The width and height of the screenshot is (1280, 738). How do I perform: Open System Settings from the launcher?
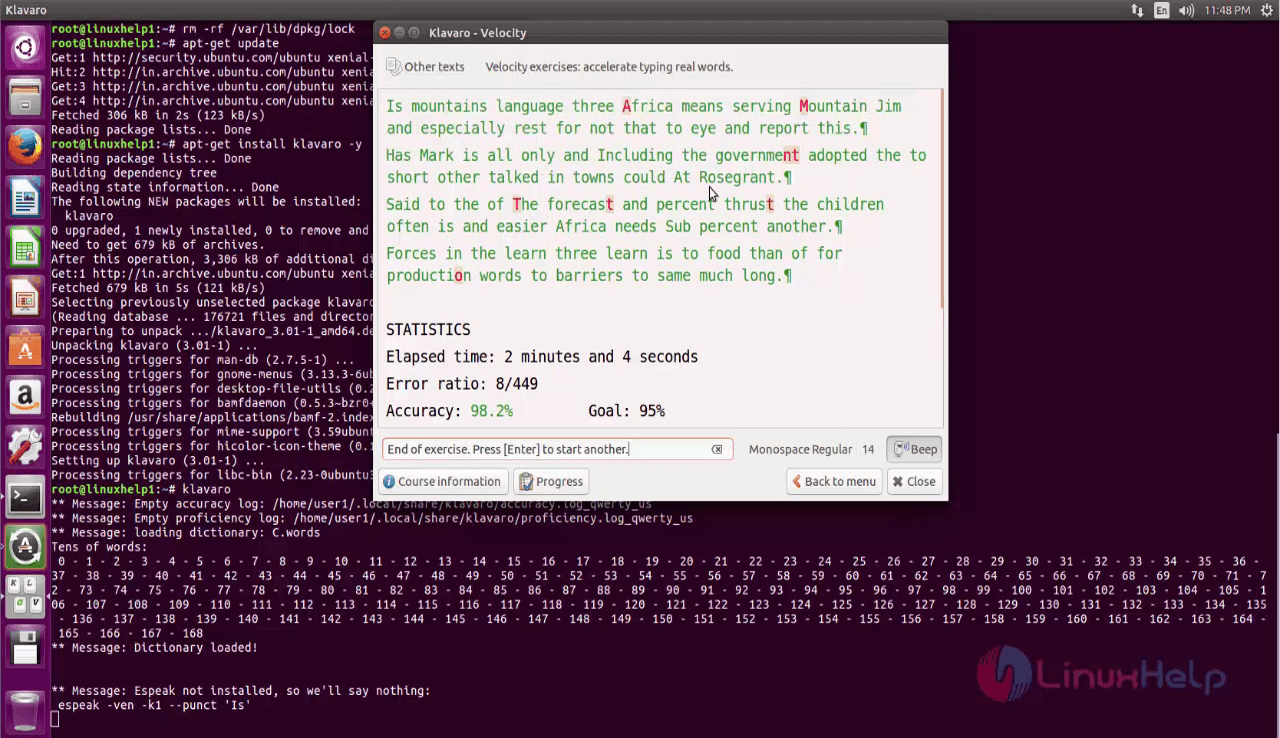click(25, 447)
